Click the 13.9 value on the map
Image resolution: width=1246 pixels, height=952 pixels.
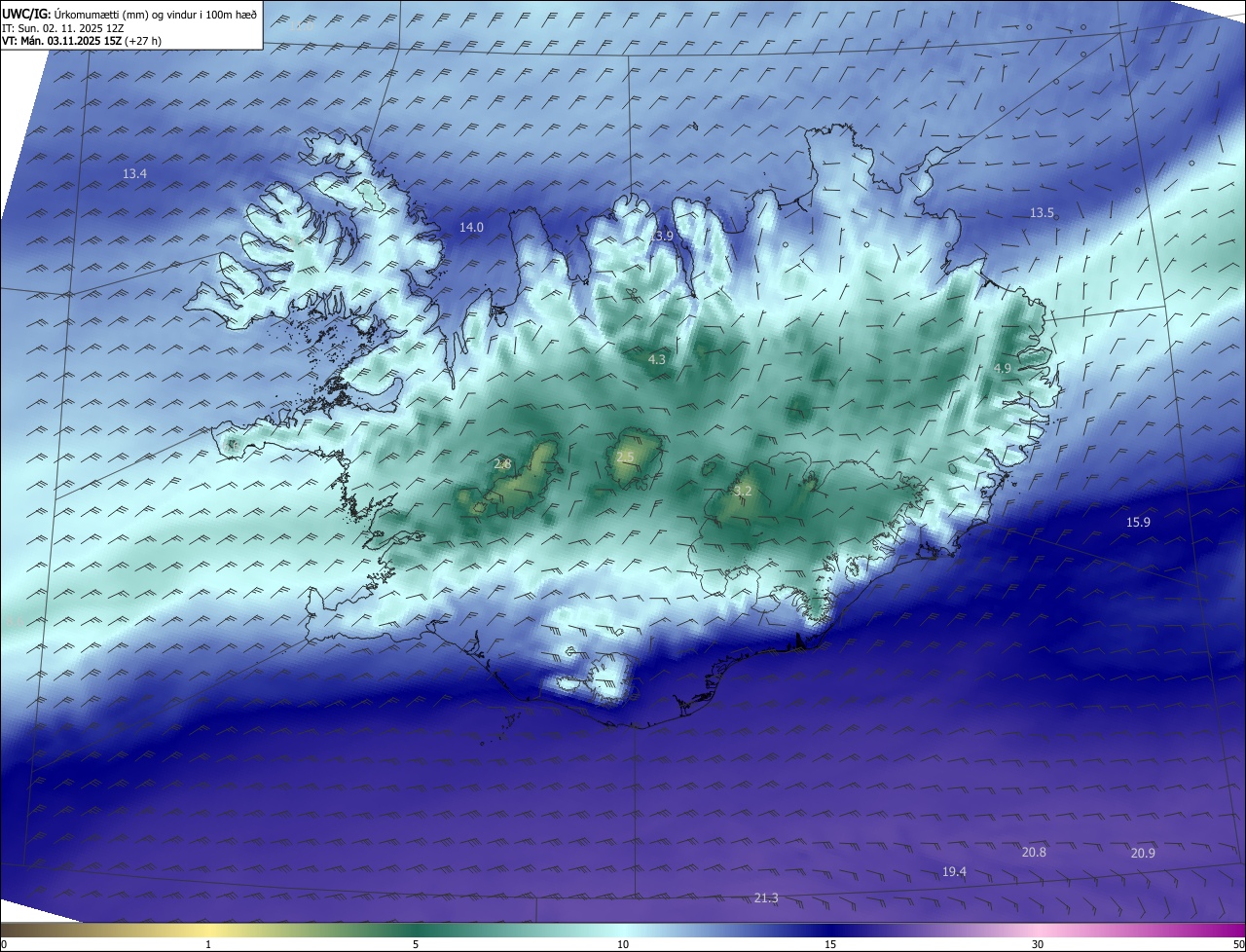coord(662,236)
